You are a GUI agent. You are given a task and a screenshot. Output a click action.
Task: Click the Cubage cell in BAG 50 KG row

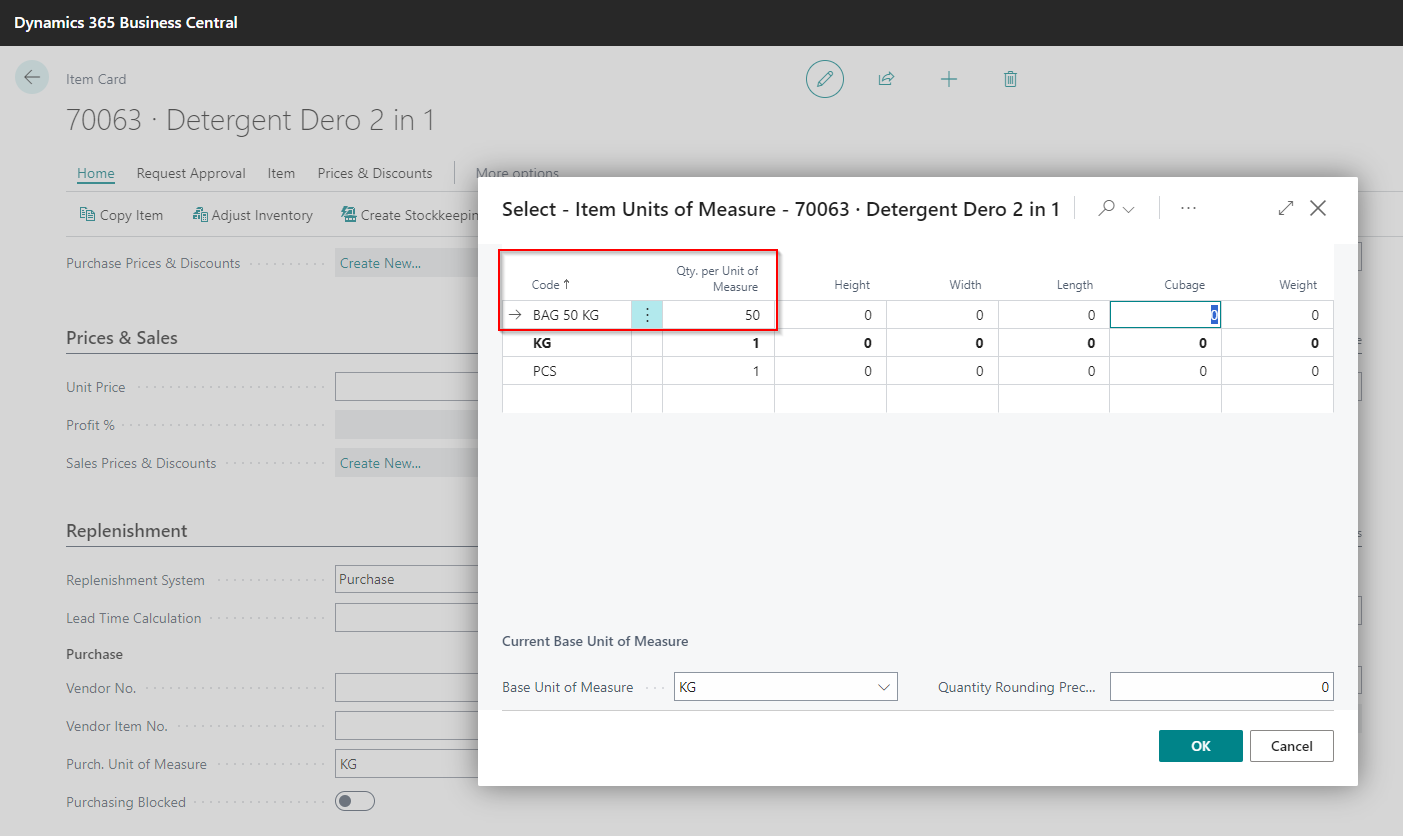click(1165, 315)
